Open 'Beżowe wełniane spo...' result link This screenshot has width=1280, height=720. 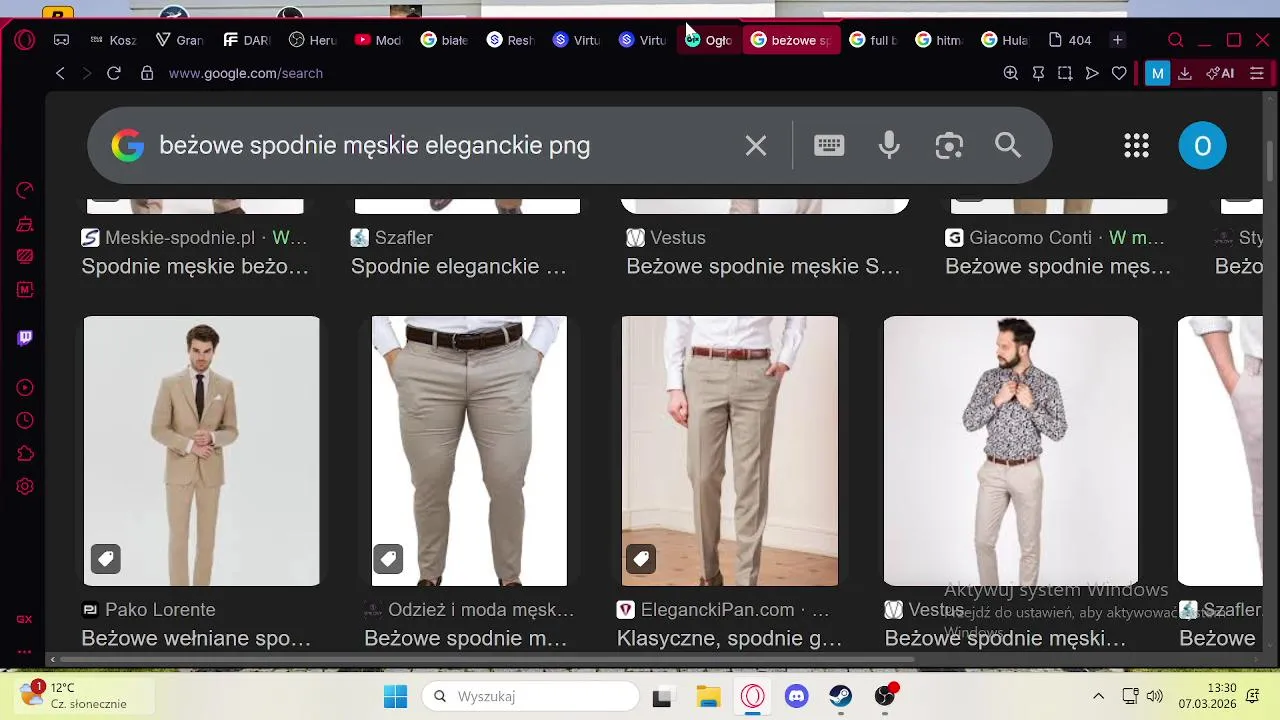tap(196, 638)
